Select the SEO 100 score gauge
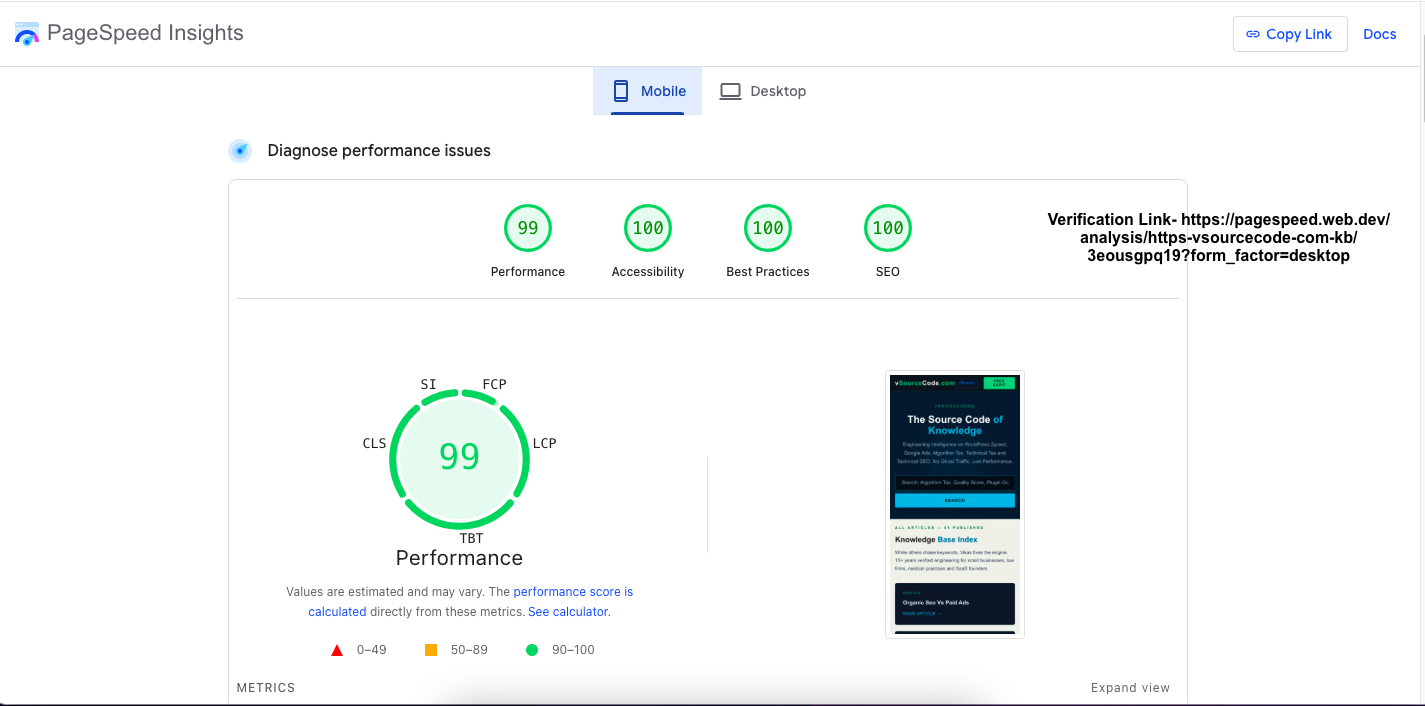This screenshot has width=1425, height=706. click(888, 228)
